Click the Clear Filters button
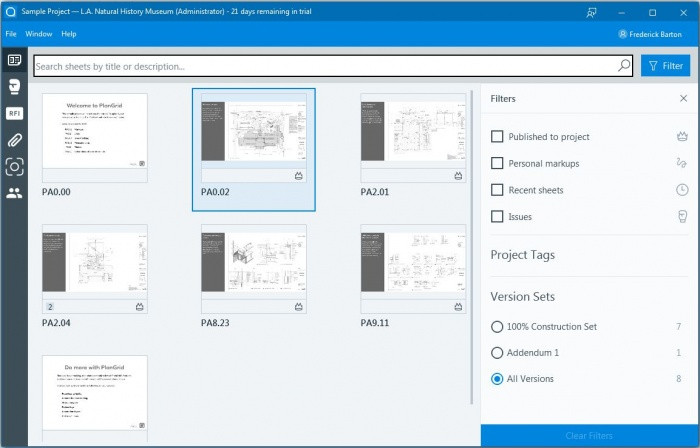Screen dimensions: 700x448 tap(589, 436)
